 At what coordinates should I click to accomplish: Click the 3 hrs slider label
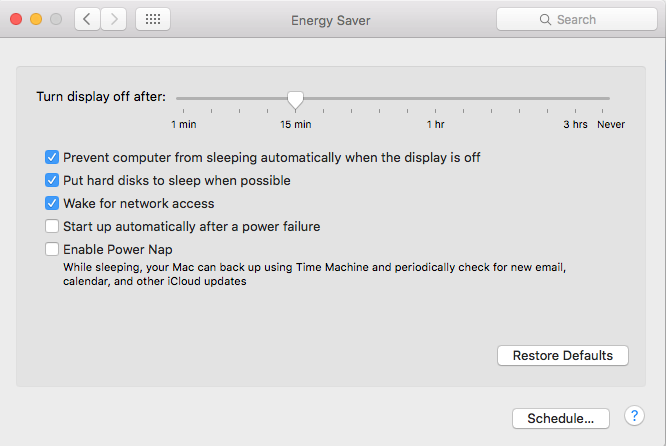pos(575,124)
